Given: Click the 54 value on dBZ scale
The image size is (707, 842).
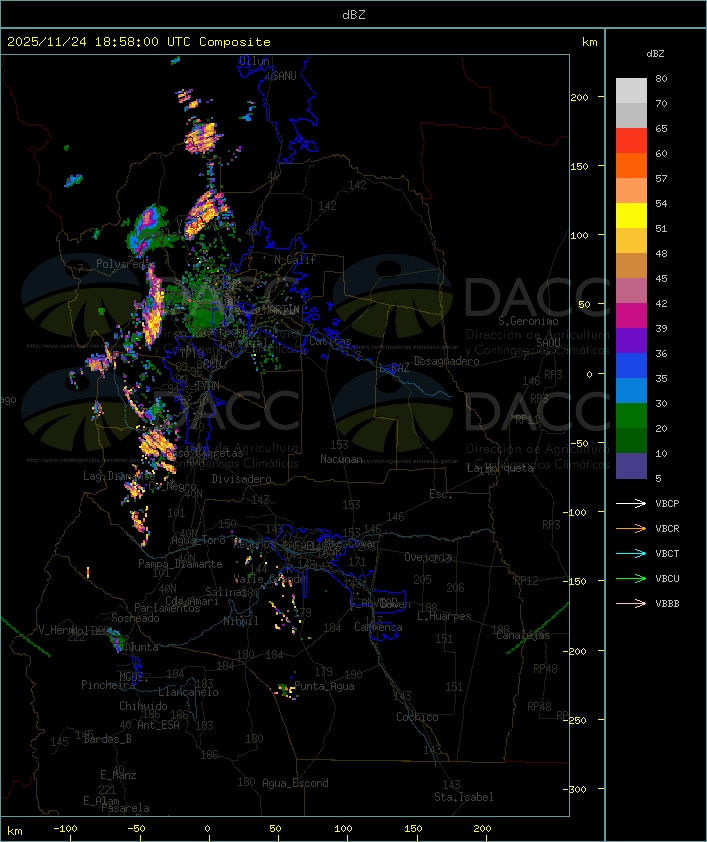Looking at the screenshot, I should [661, 204].
